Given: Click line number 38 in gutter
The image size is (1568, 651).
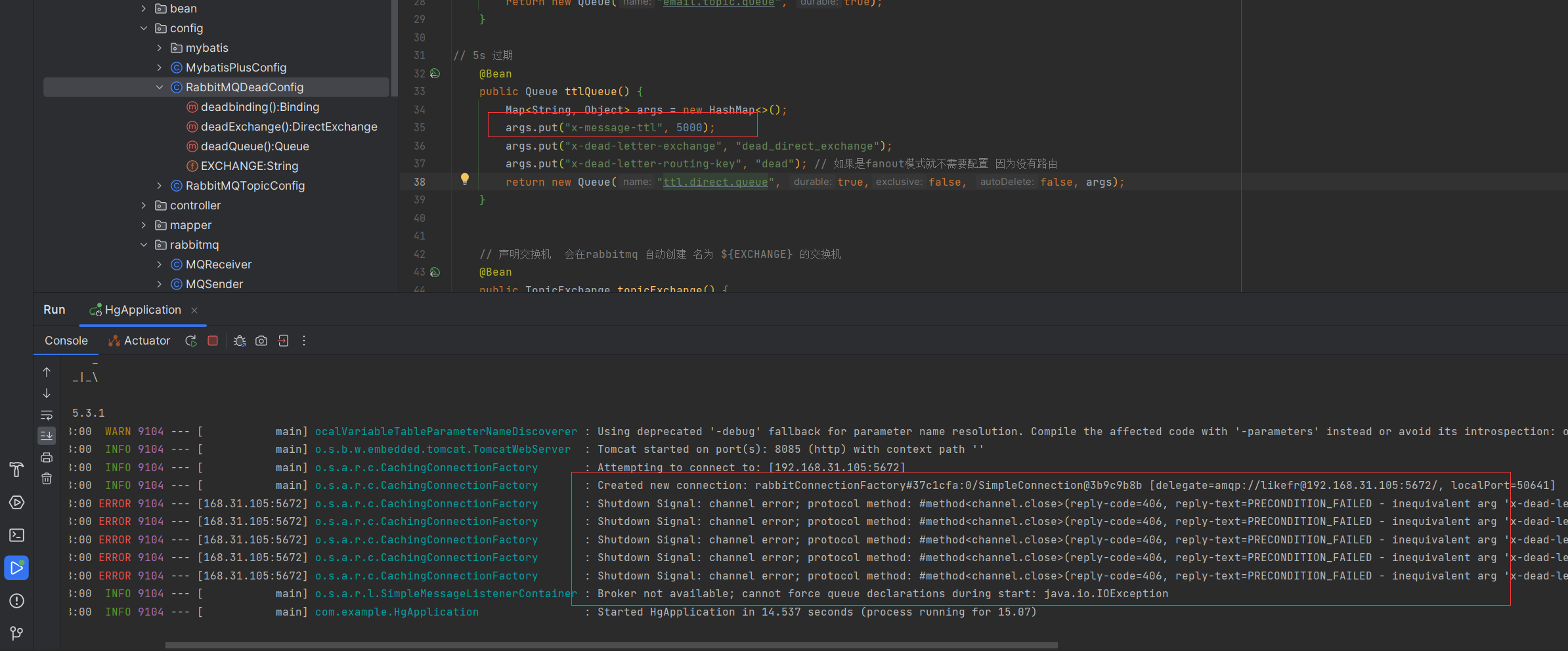Looking at the screenshot, I should coord(420,182).
